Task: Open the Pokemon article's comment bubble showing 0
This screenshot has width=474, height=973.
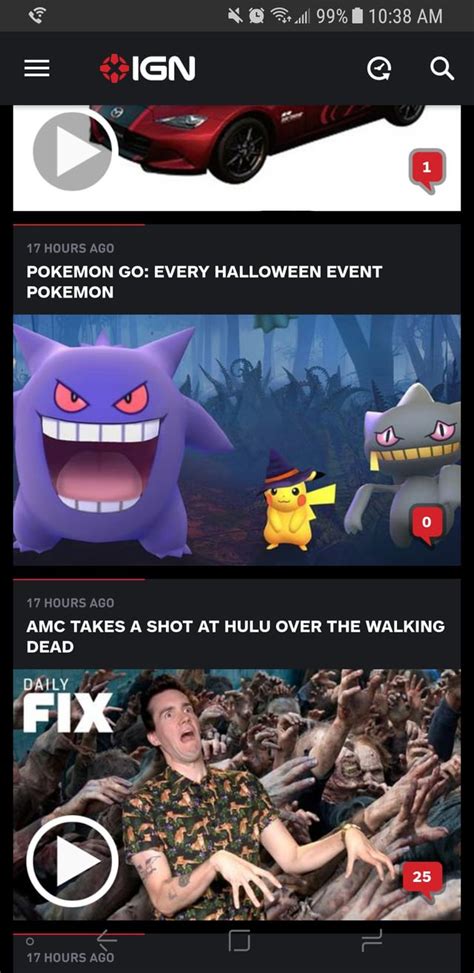Action: tap(427, 524)
